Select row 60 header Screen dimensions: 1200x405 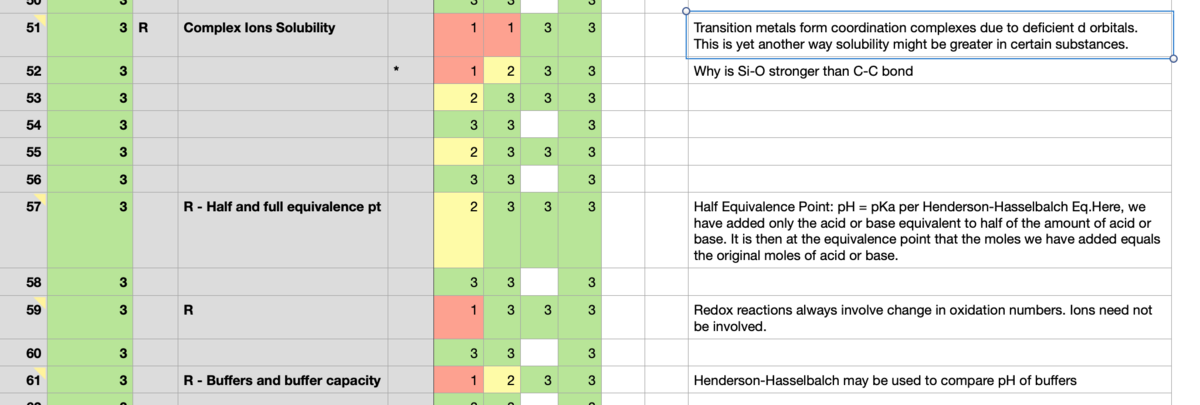(x=23, y=353)
